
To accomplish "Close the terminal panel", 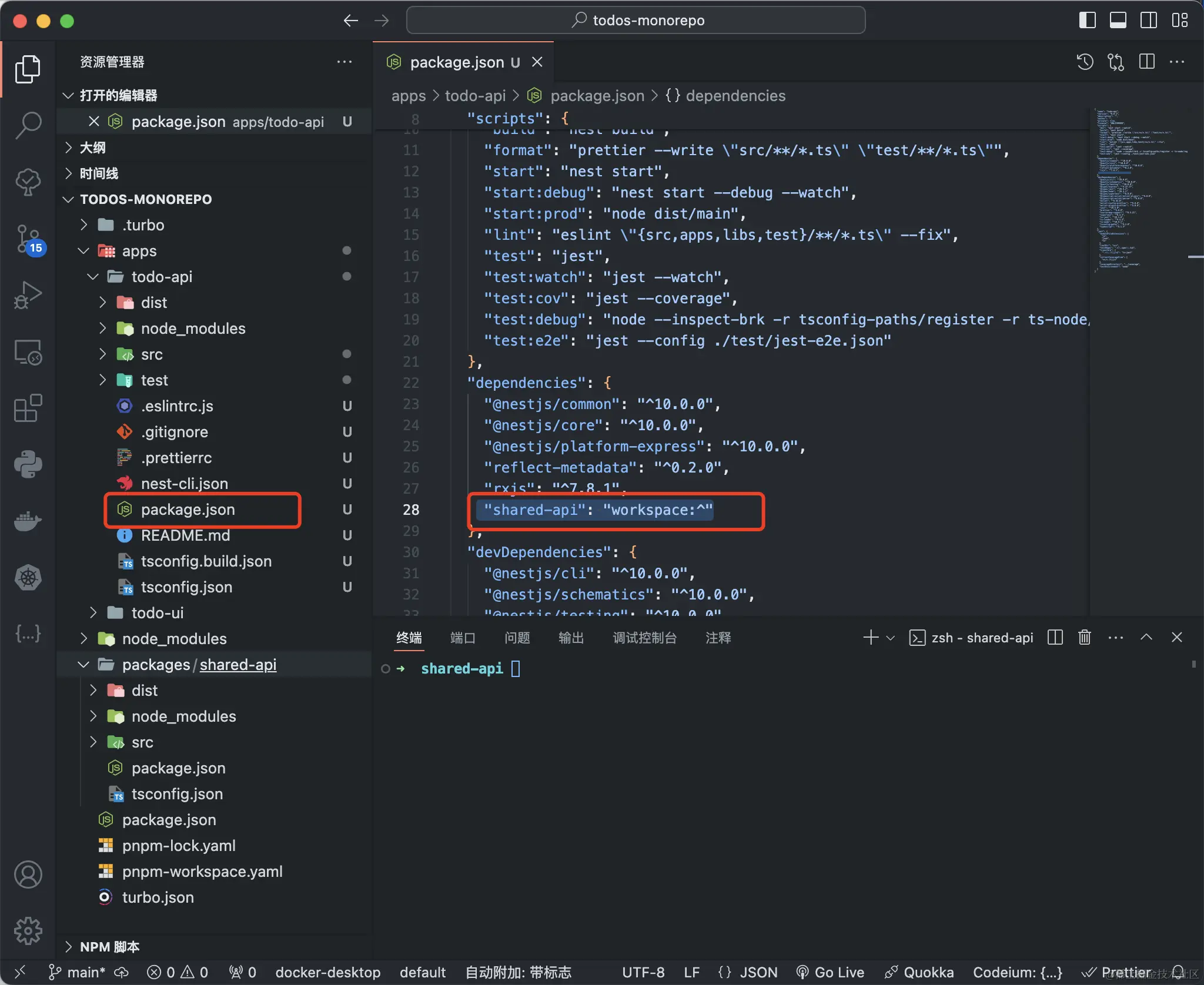I will tap(1177, 638).
